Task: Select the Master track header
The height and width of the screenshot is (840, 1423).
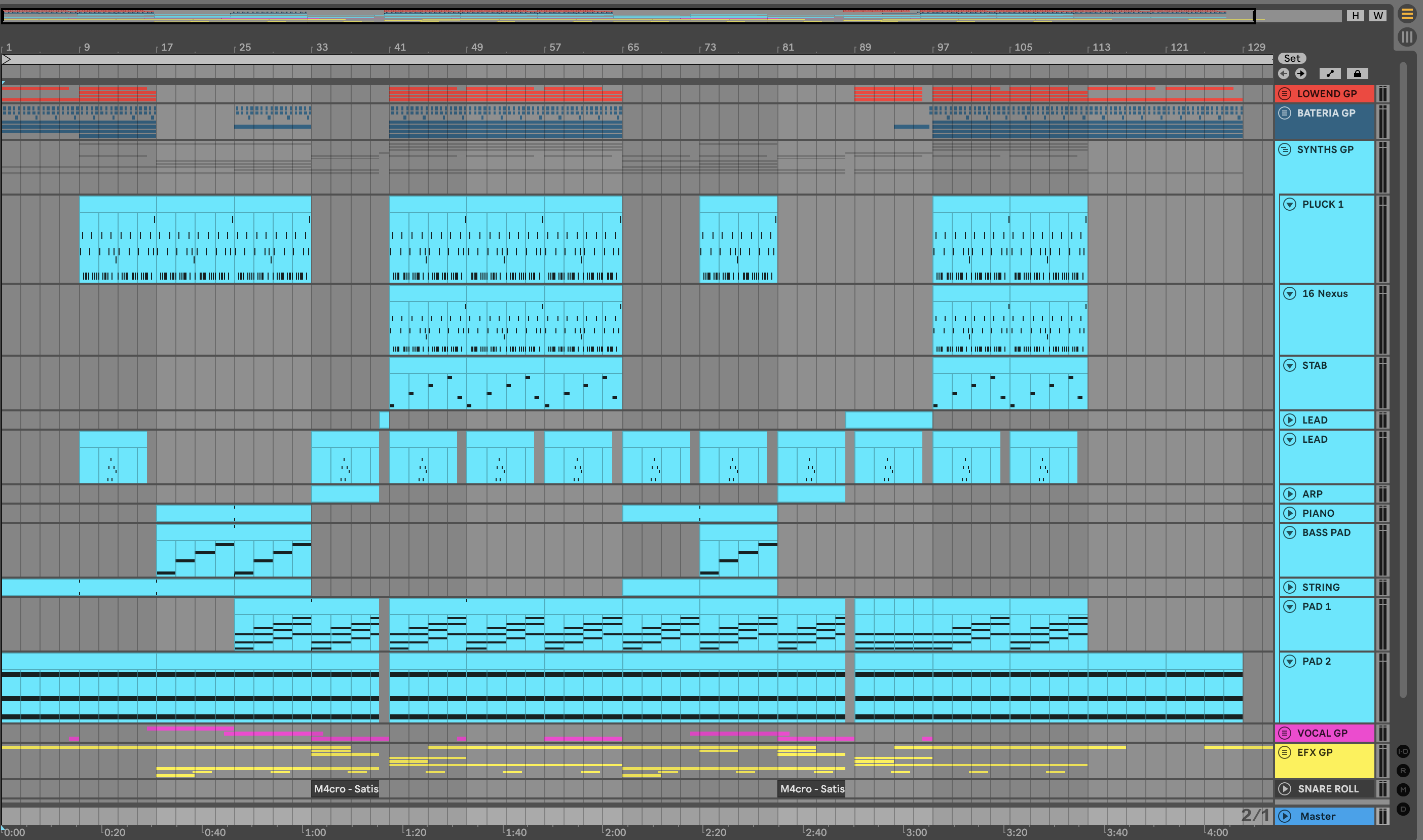Action: (x=1325, y=816)
